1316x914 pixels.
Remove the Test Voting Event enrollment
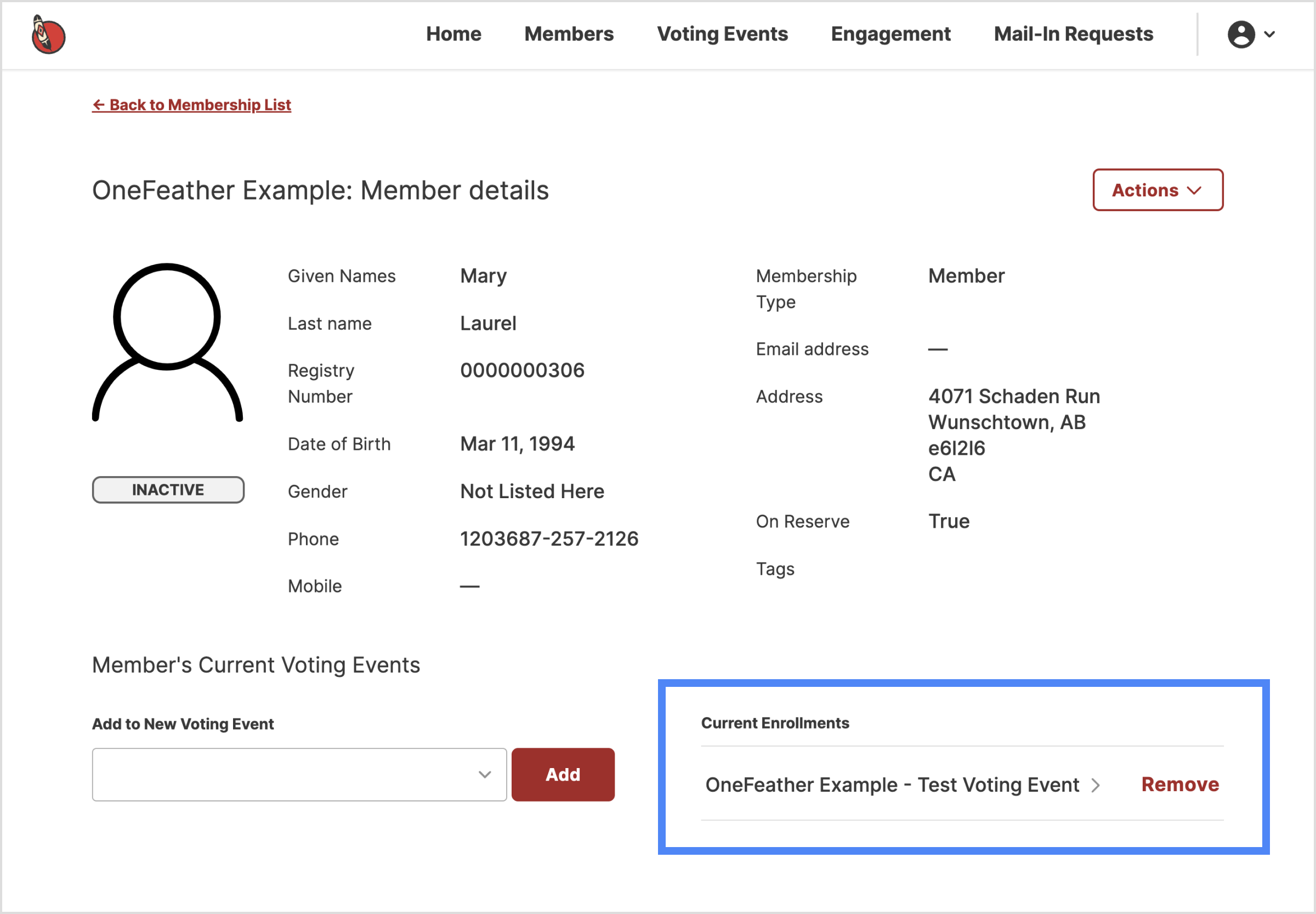[x=1180, y=784]
